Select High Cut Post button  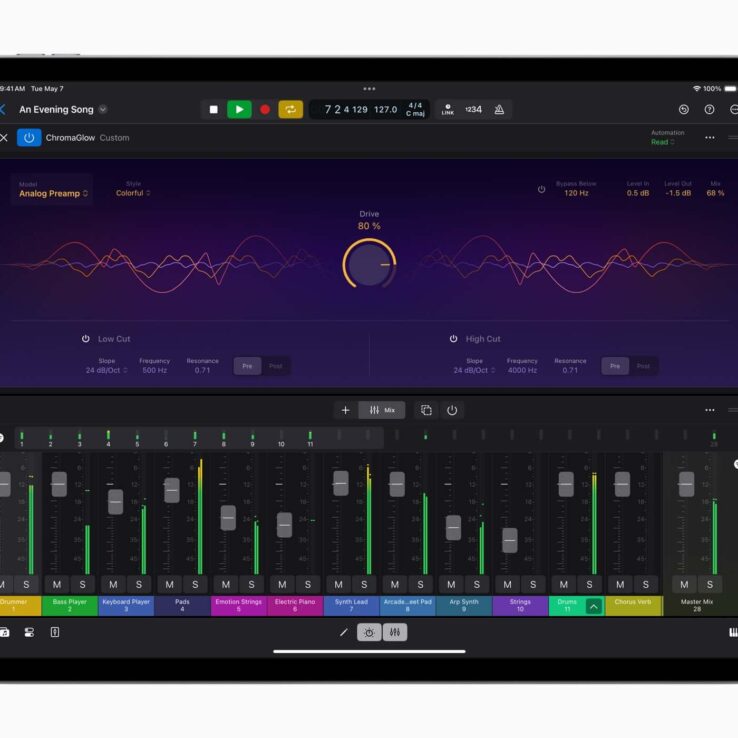pyautogui.click(x=643, y=366)
